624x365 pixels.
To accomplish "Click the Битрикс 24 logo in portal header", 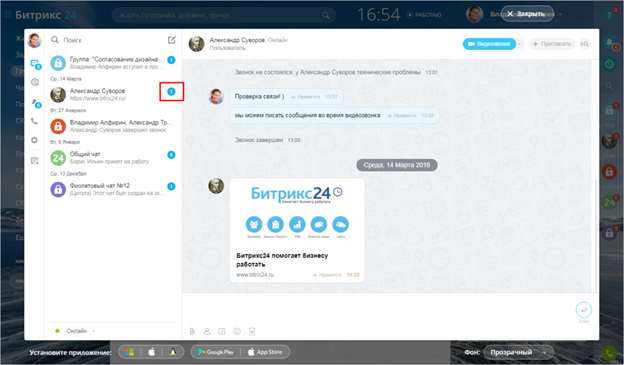I will tap(46, 15).
